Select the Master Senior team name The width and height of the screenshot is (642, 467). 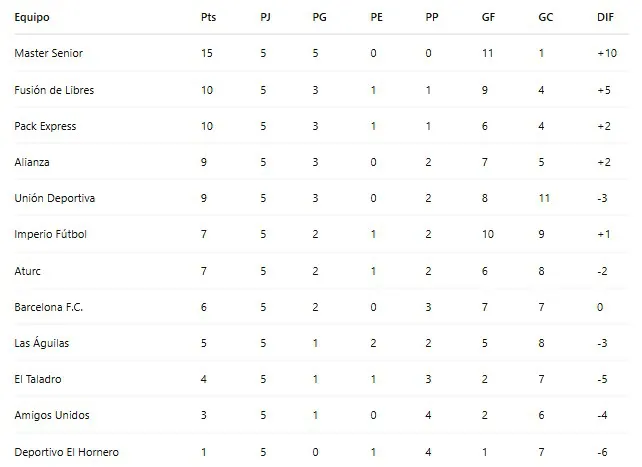click(x=49, y=54)
